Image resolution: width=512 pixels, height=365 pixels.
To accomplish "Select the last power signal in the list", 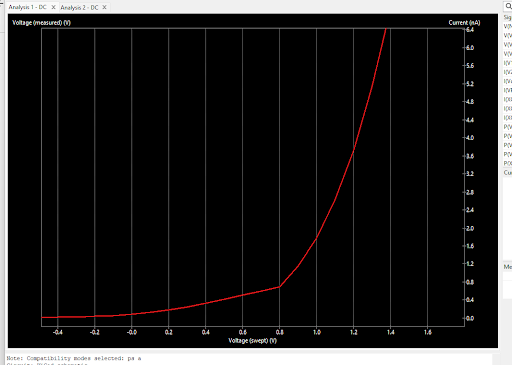I will coord(508,163).
